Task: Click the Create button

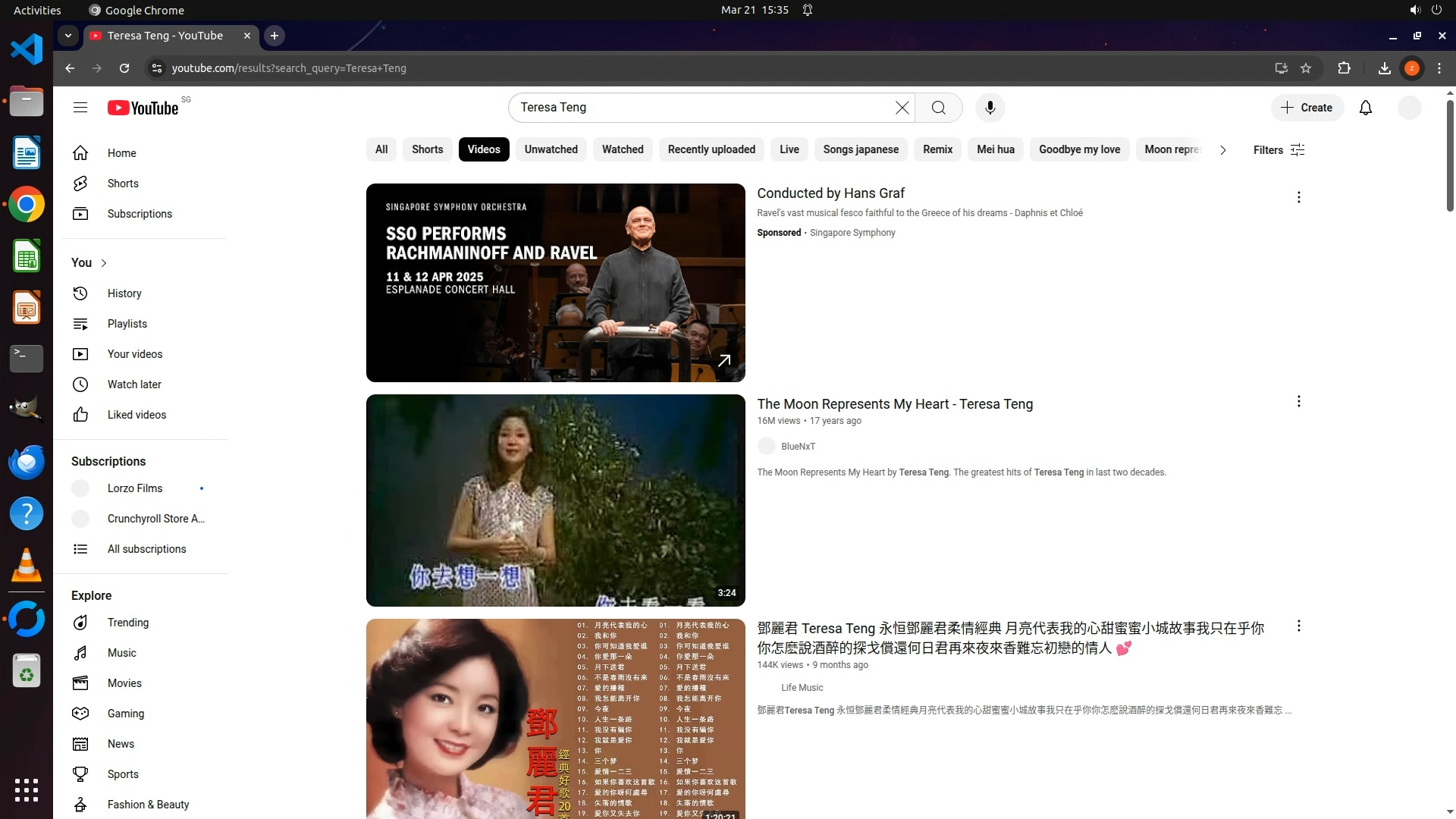Action: [x=1307, y=108]
